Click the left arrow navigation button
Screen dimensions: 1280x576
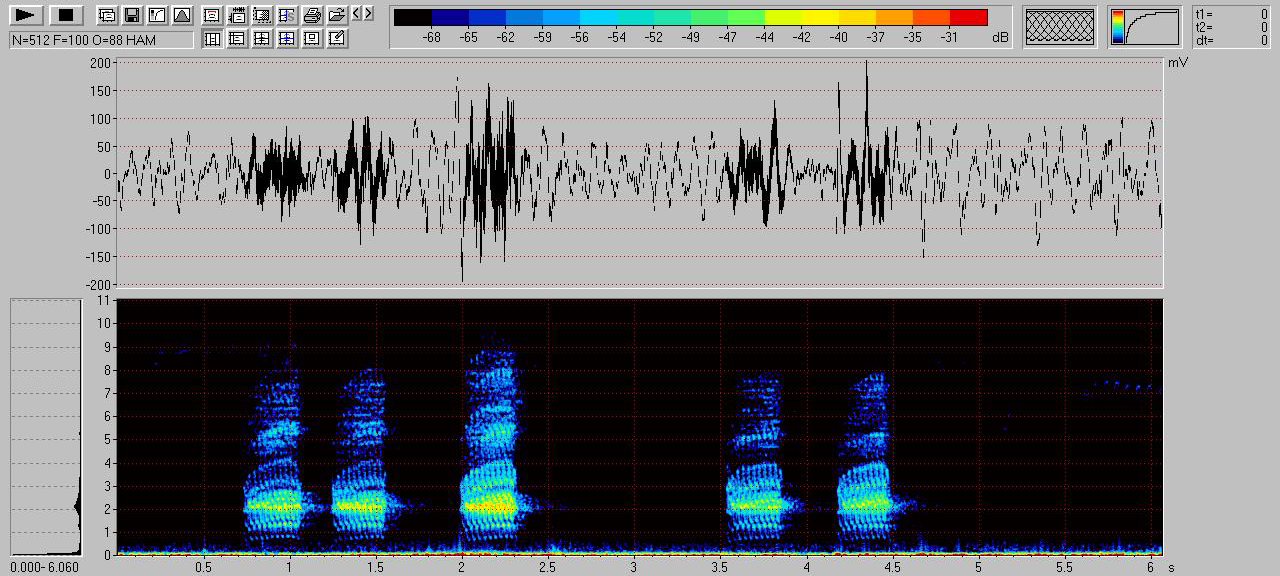[357, 13]
